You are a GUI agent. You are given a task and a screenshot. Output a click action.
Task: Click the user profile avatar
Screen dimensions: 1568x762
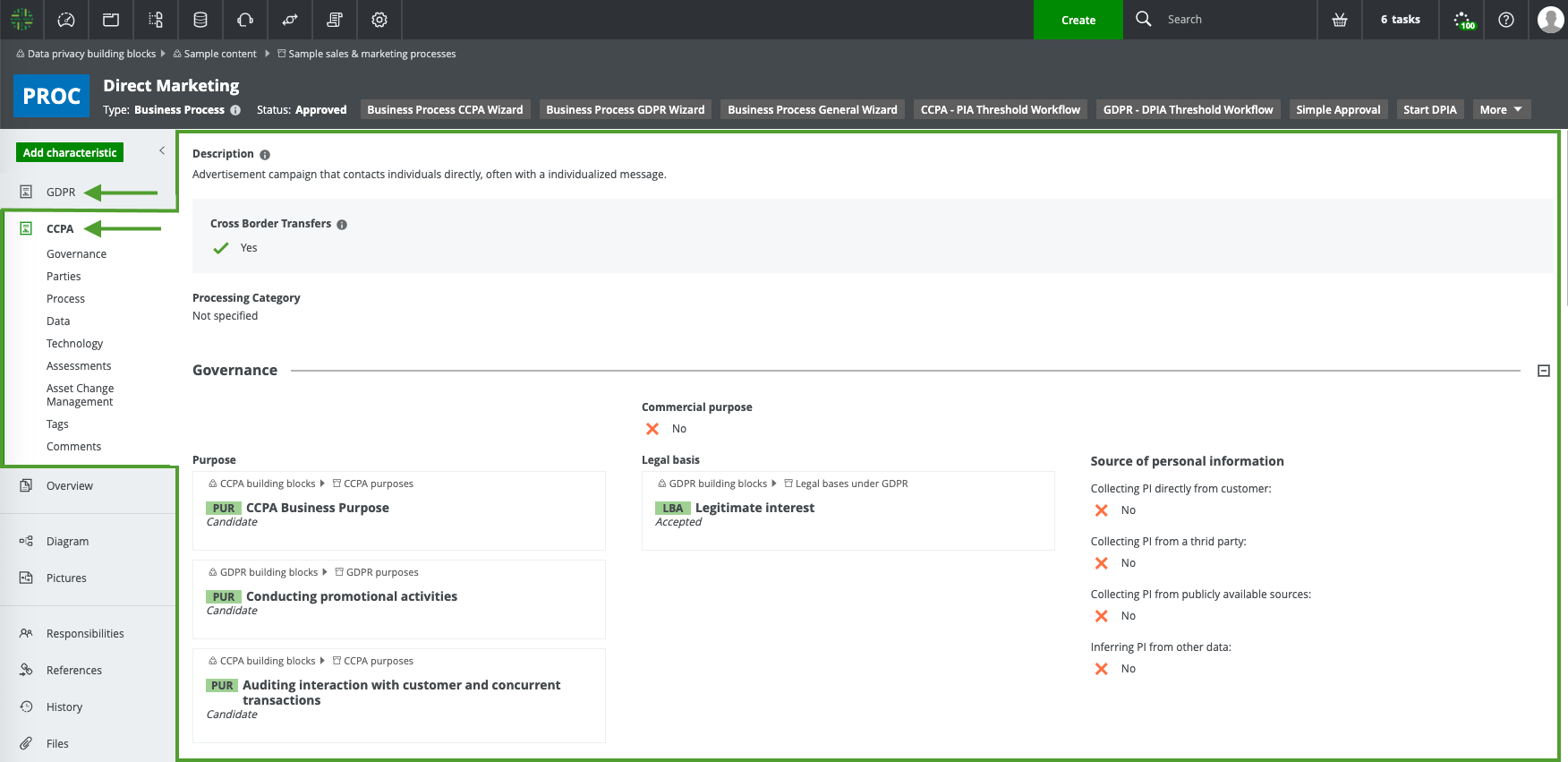click(1550, 20)
